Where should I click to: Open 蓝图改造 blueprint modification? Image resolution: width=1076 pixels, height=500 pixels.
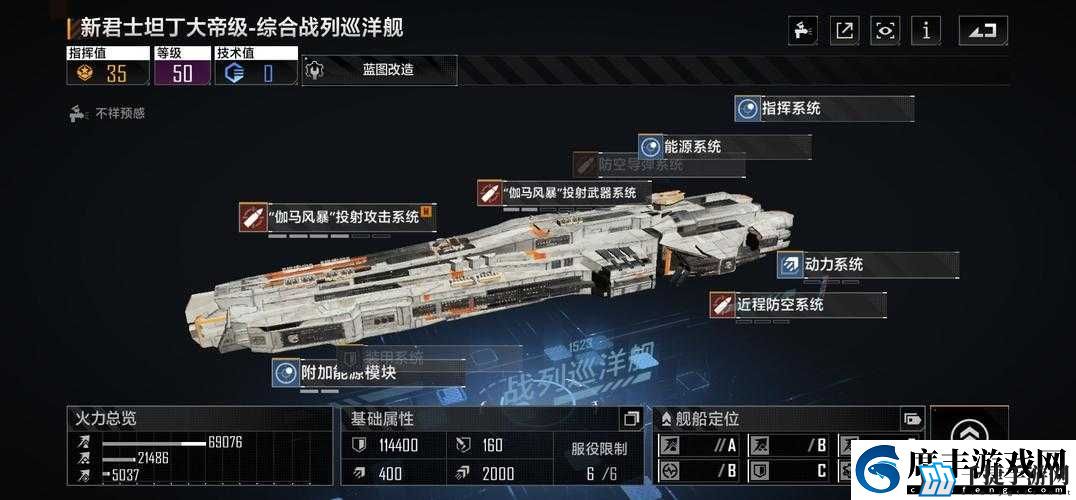click(379, 70)
